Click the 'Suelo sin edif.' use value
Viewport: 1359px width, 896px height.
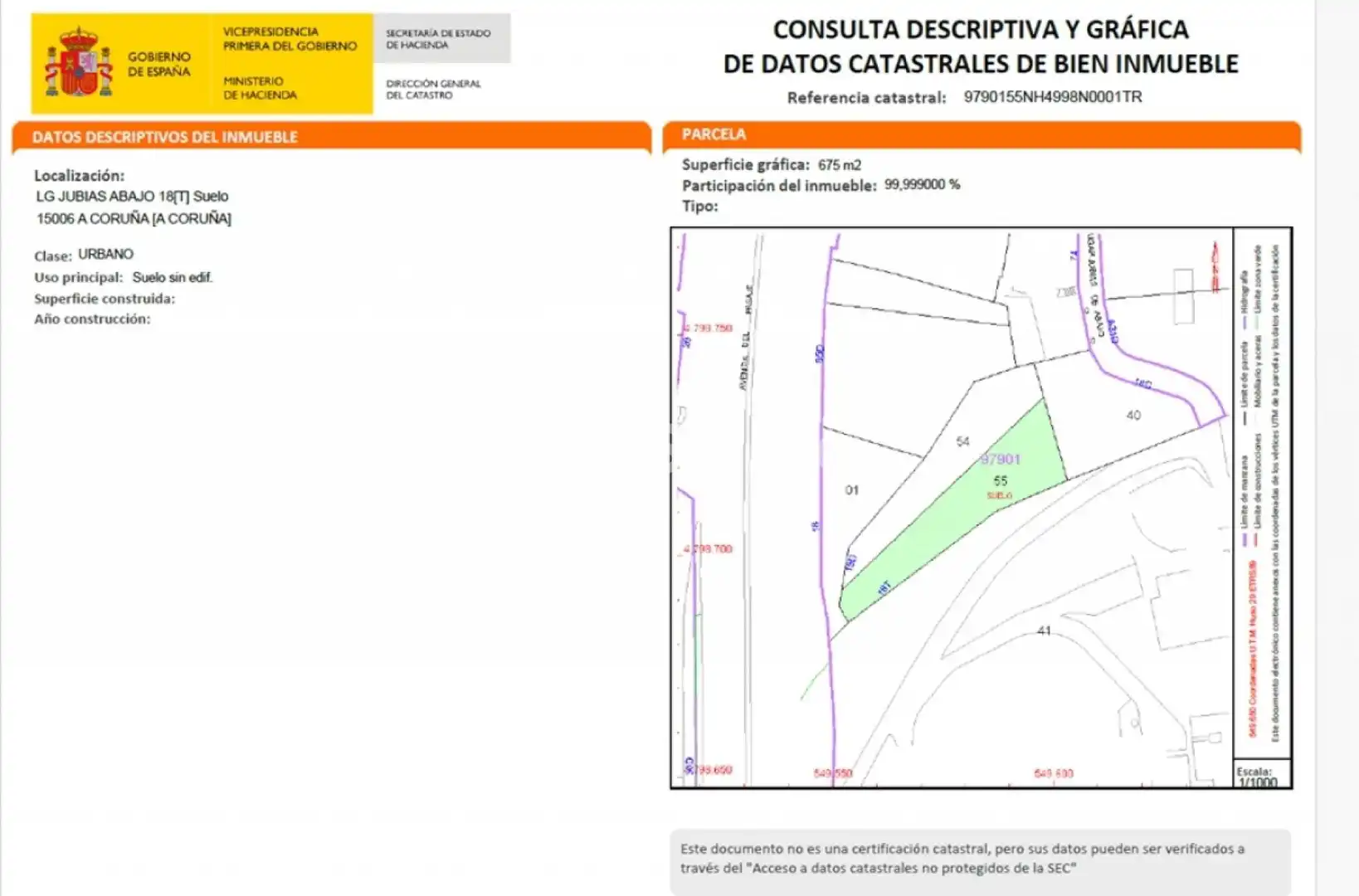(173, 277)
